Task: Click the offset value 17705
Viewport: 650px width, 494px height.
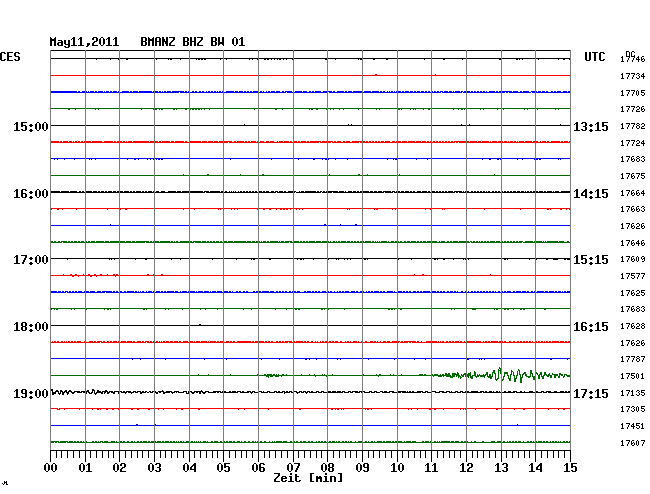Action: pos(633,93)
